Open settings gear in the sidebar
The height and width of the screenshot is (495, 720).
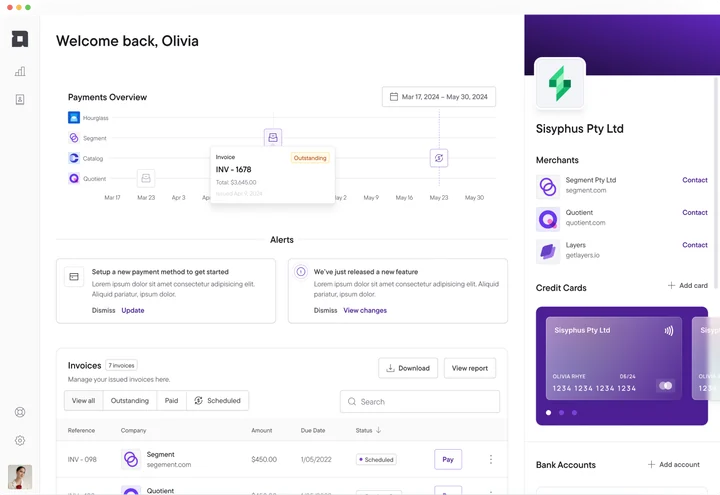[20, 440]
